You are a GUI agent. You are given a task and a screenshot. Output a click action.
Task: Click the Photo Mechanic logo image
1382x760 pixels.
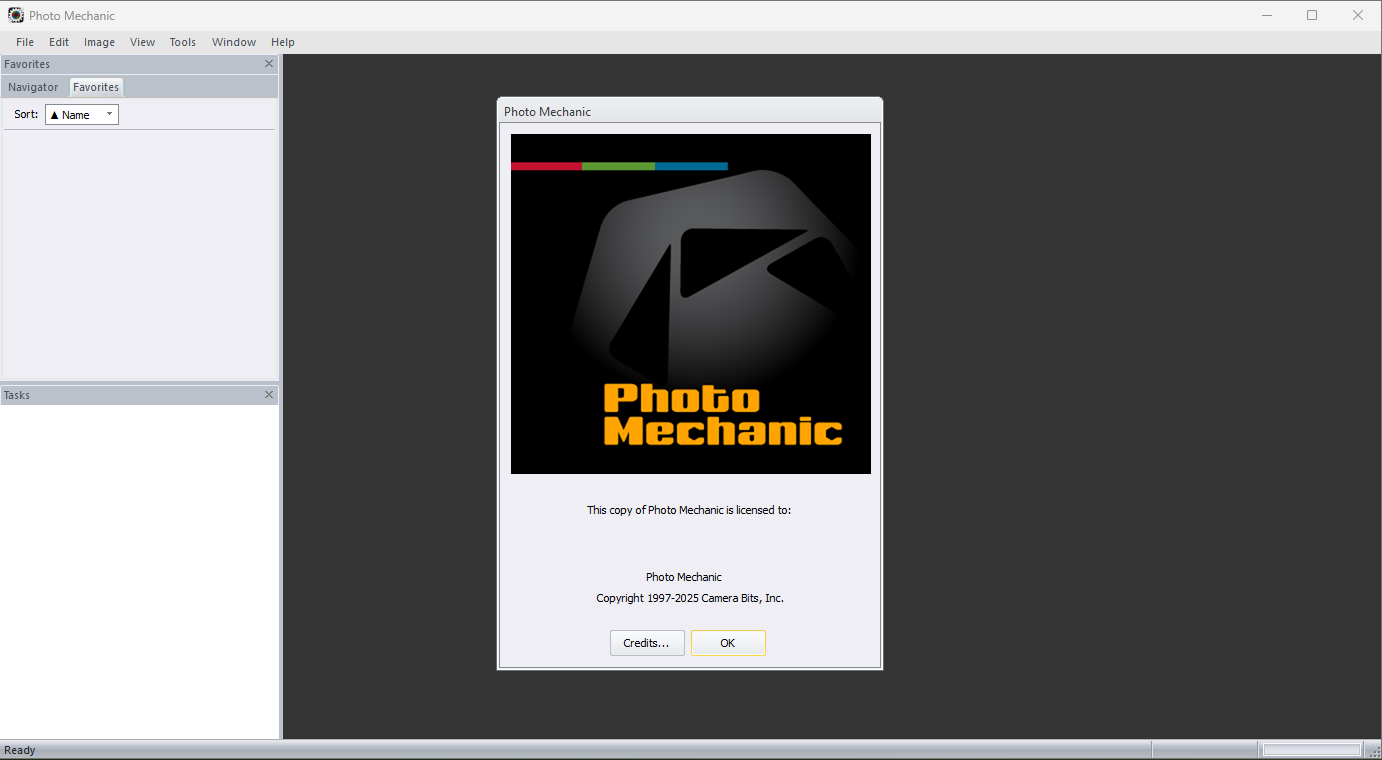(691, 304)
